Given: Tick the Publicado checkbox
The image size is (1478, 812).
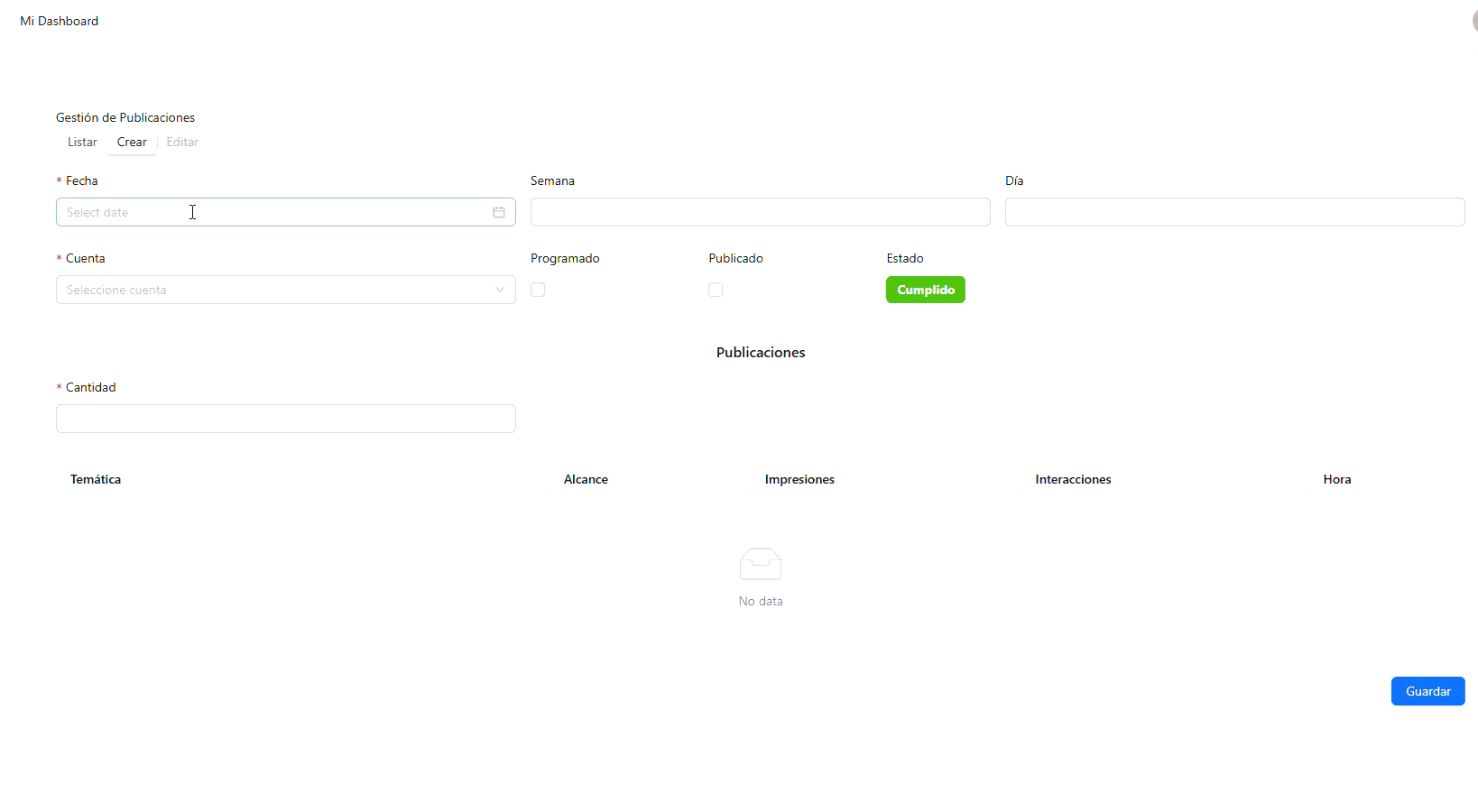Looking at the screenshot, I should pyautogui.click(x=716, y=290).
